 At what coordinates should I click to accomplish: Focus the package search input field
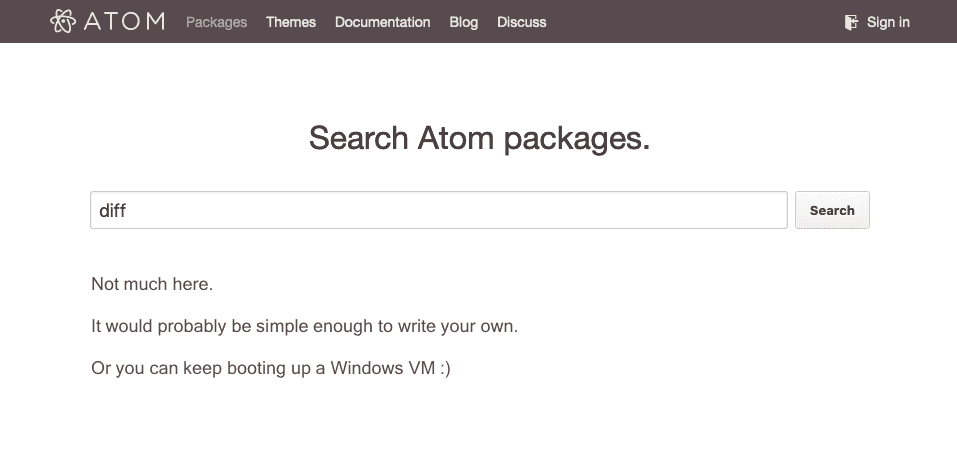439,210
